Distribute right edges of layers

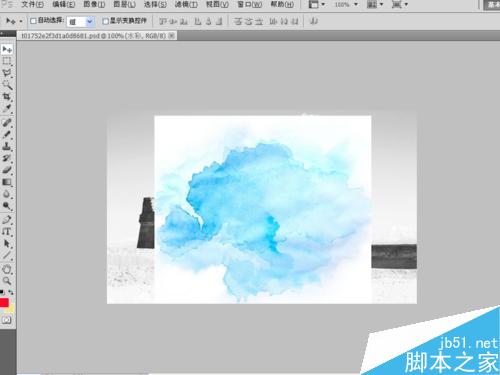(x=294, y=22)
